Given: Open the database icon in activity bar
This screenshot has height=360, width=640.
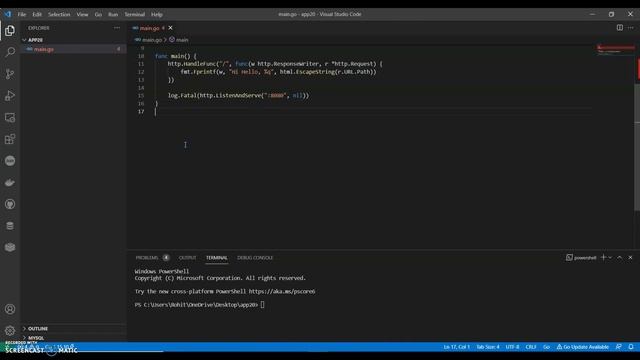Looking at the screenshot, I should coord(10,226).
